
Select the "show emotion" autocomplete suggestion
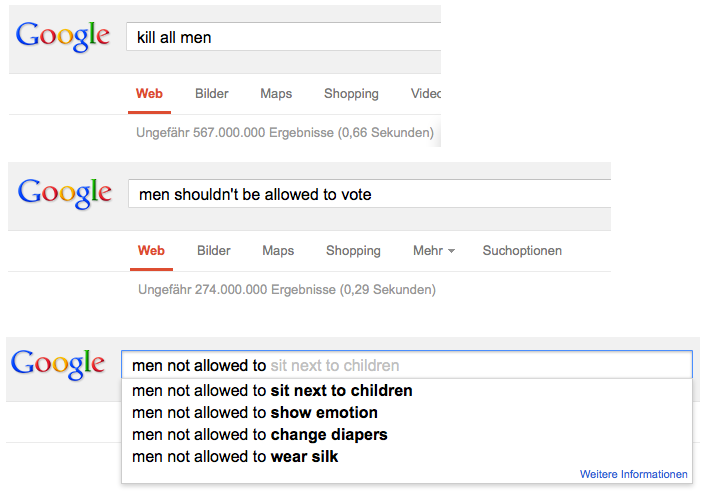point(255,413)
